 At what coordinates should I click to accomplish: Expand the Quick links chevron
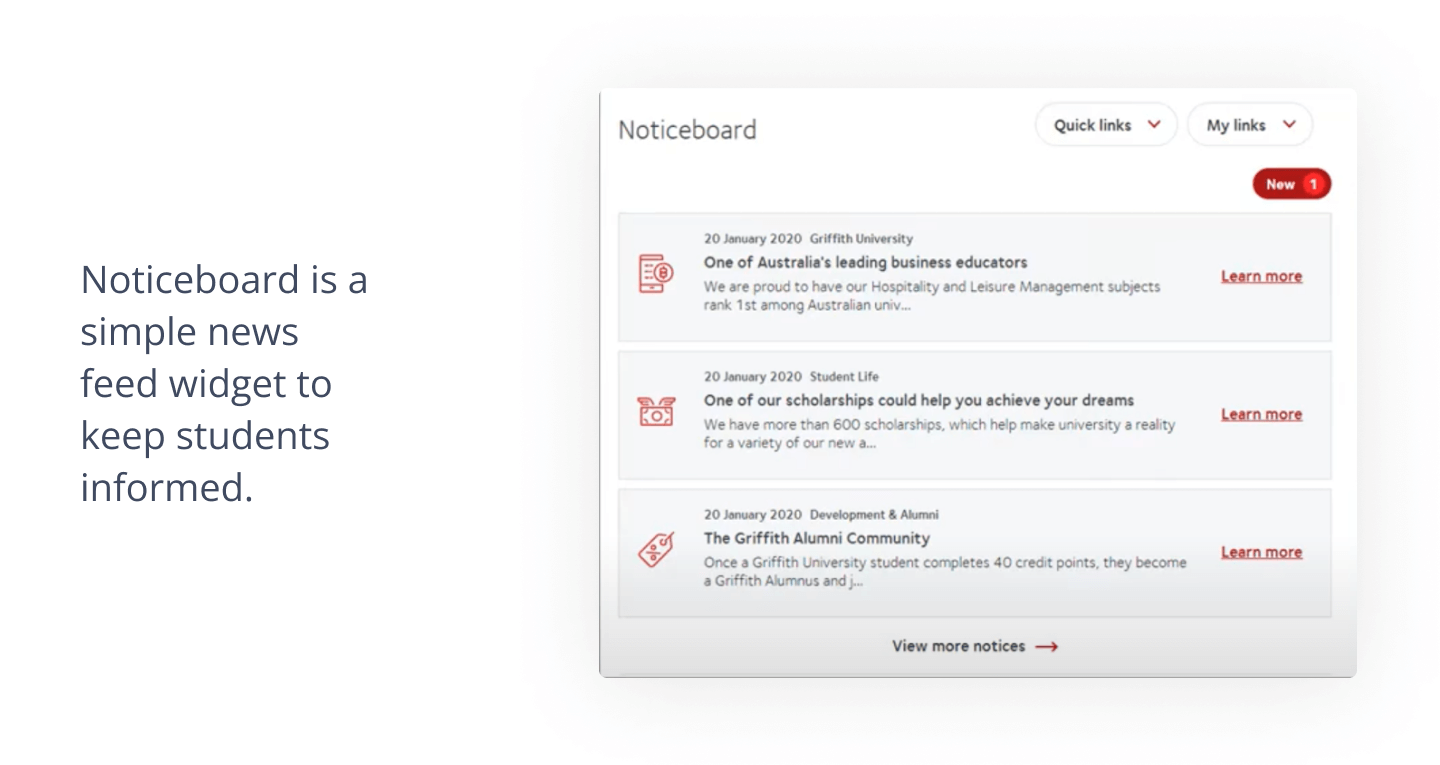[x=1154, y=125]
